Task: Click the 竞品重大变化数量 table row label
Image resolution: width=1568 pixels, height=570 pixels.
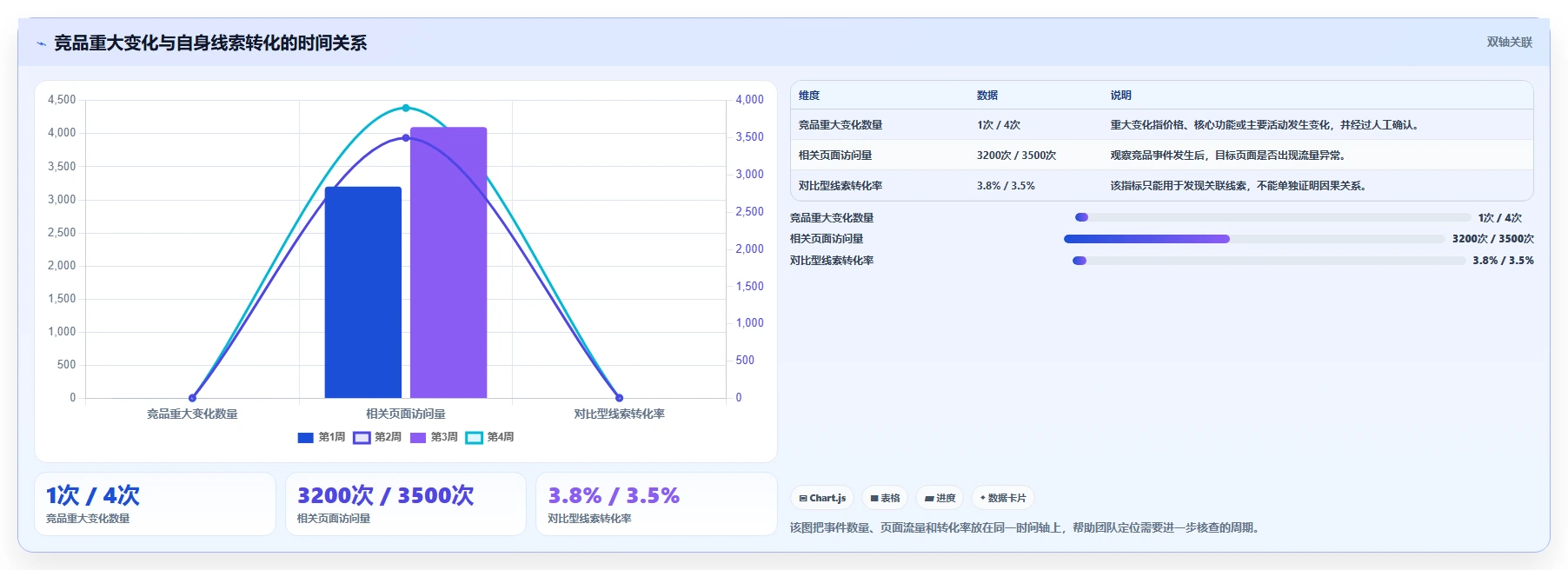Action: click(840, 125)
